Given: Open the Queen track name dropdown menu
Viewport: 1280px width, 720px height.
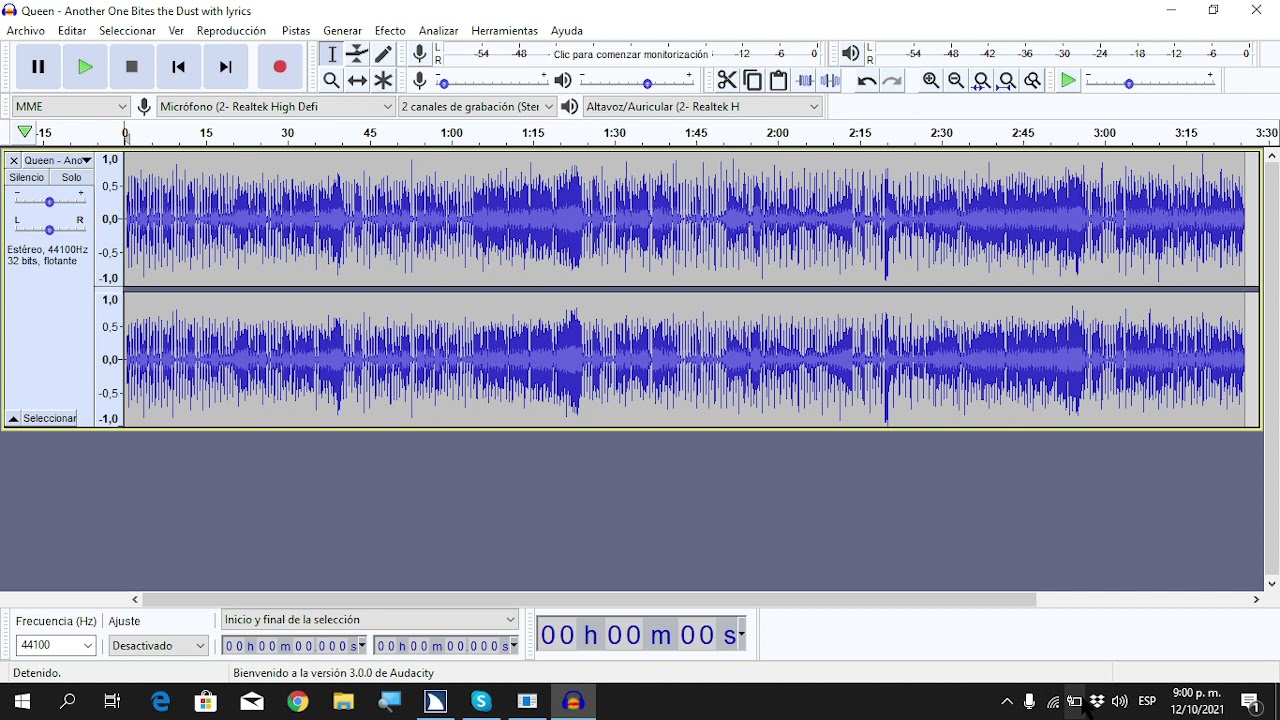Looking at the screenshot, I should pyautogui.click(x=58, y=160).
